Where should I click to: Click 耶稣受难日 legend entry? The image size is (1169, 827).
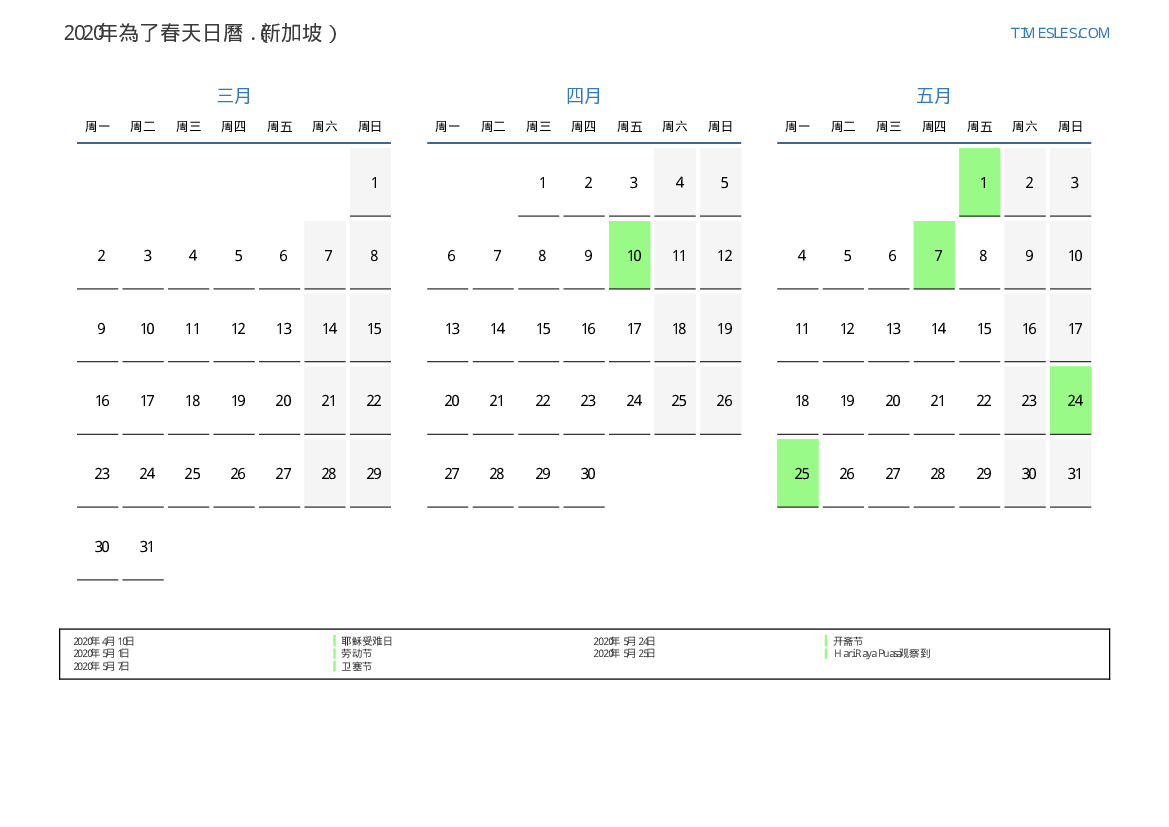[366, 641]
